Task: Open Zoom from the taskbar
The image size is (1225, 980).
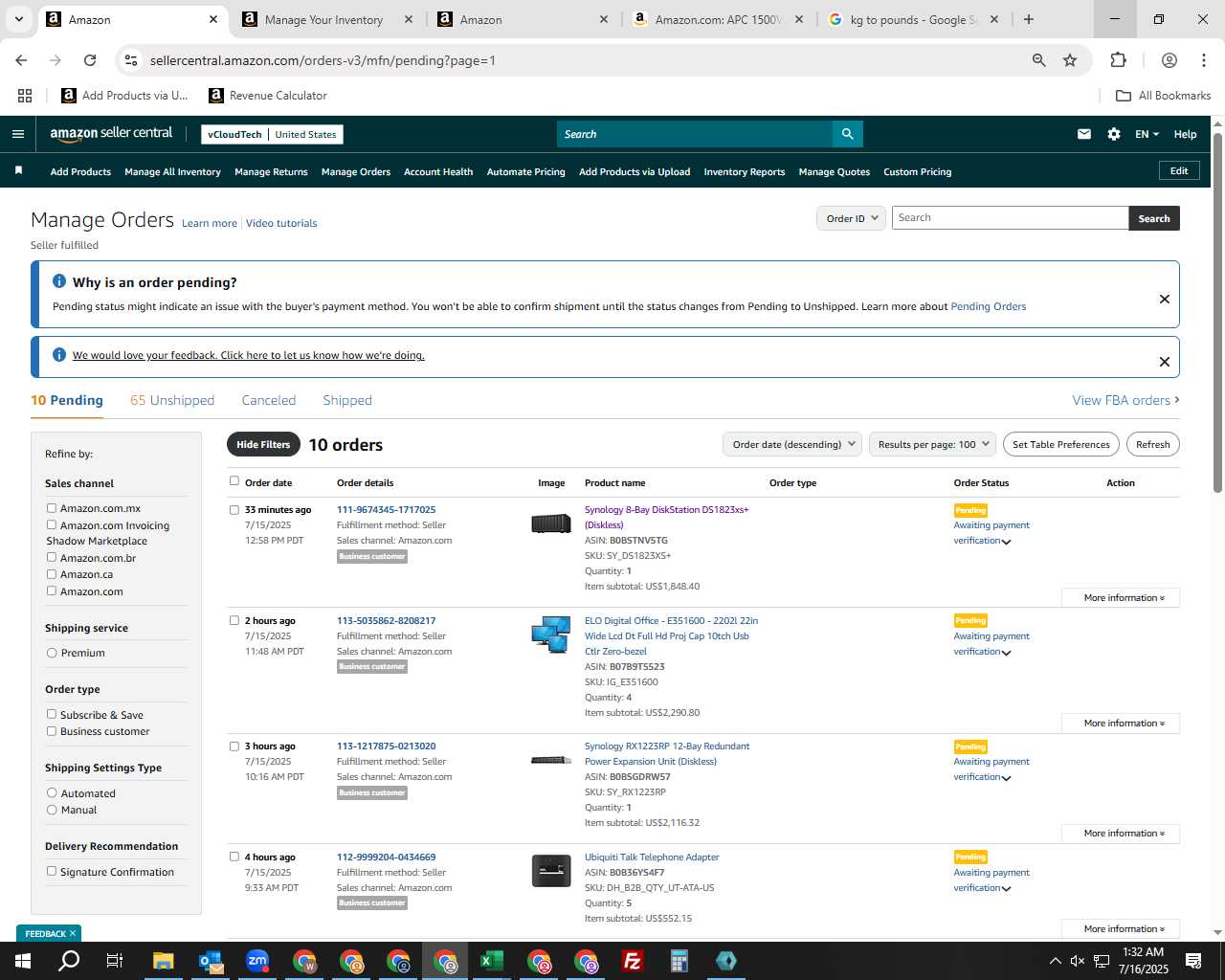Action: 257,961
